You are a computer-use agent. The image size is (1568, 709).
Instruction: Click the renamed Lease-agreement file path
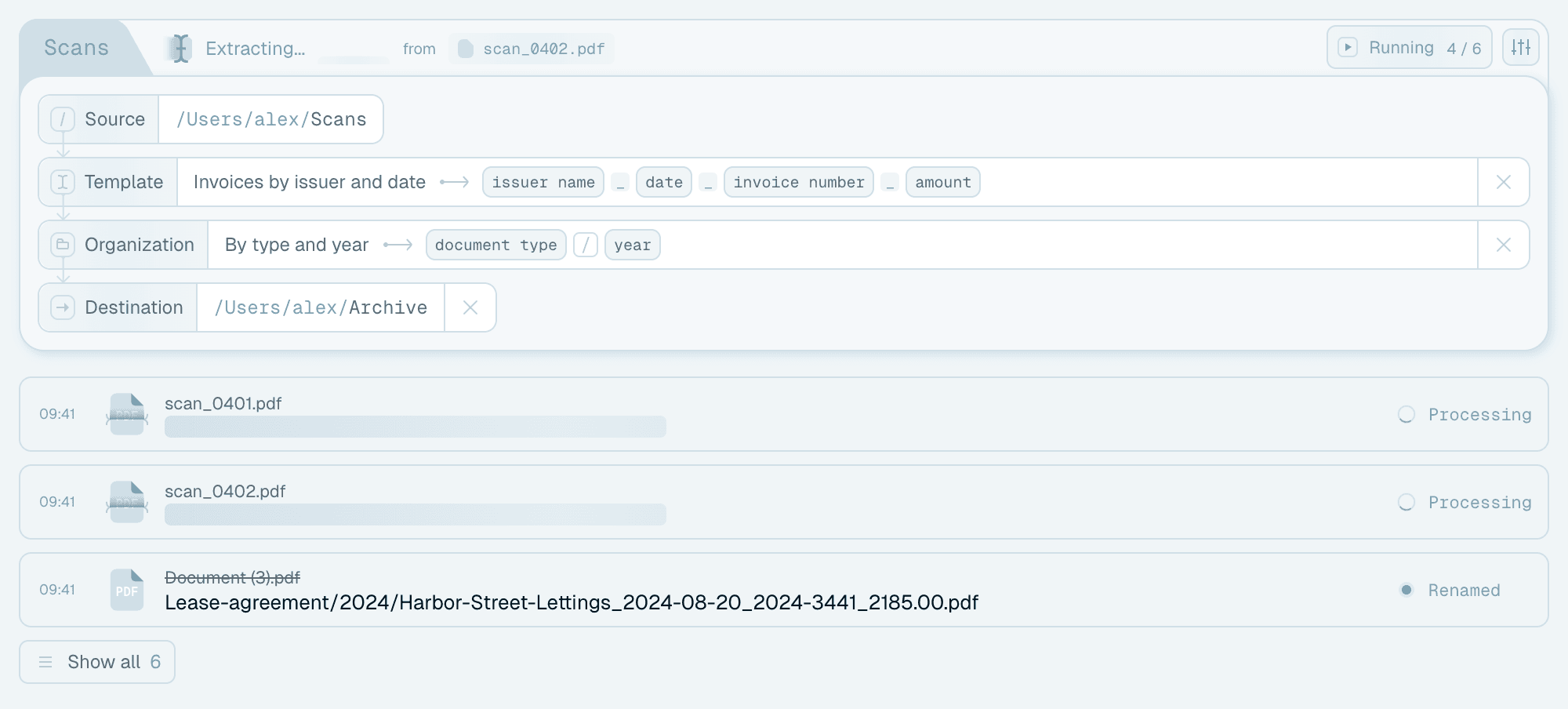(572, 602)
